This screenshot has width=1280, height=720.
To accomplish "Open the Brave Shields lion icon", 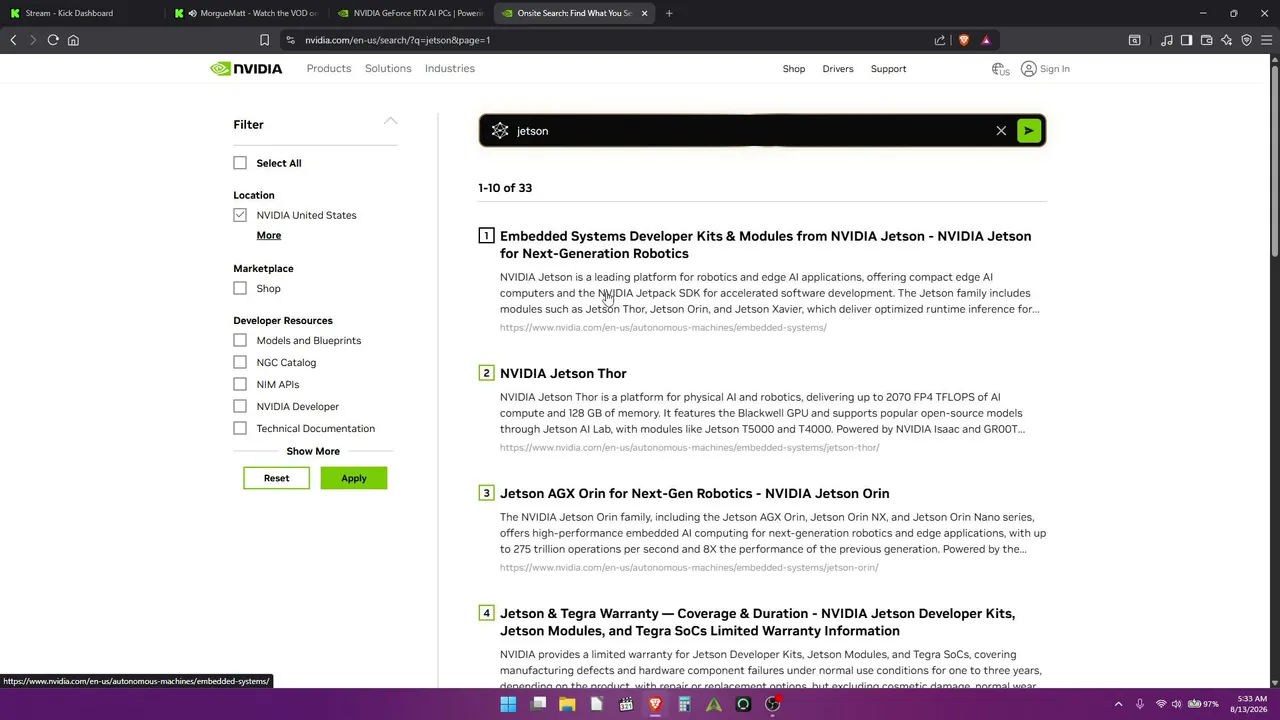I will pos(964,40).
